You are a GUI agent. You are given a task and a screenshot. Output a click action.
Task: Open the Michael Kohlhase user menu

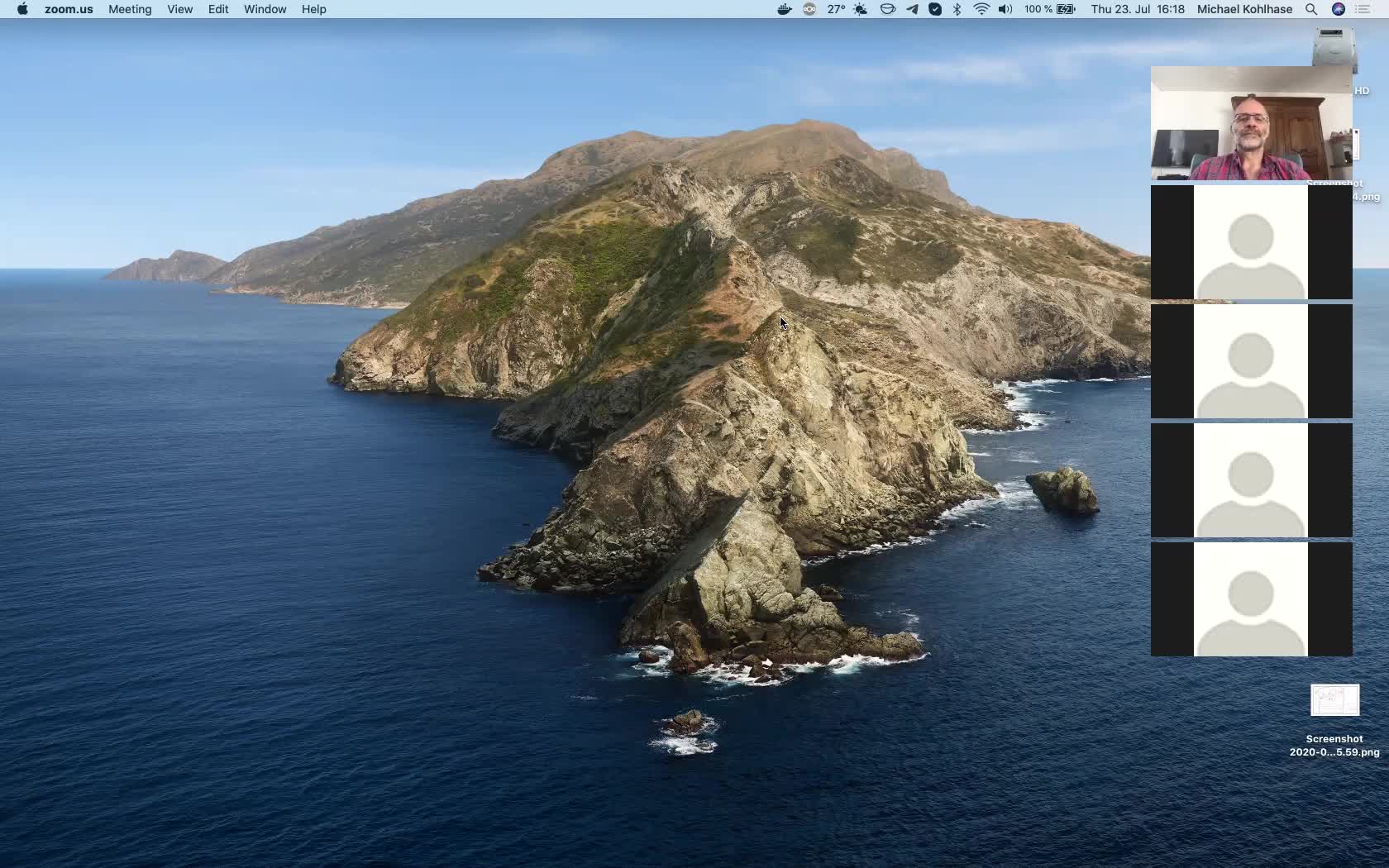(x=1243, y=9)
